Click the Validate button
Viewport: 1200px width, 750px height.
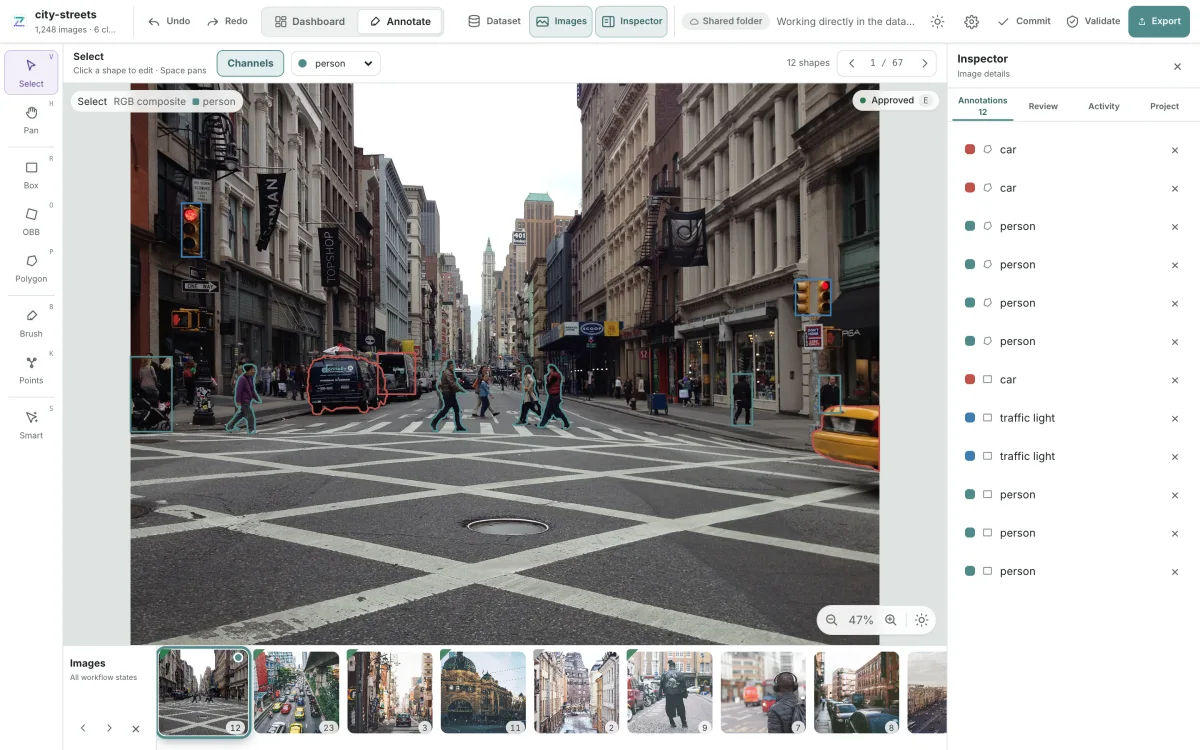click(1093, 21)
